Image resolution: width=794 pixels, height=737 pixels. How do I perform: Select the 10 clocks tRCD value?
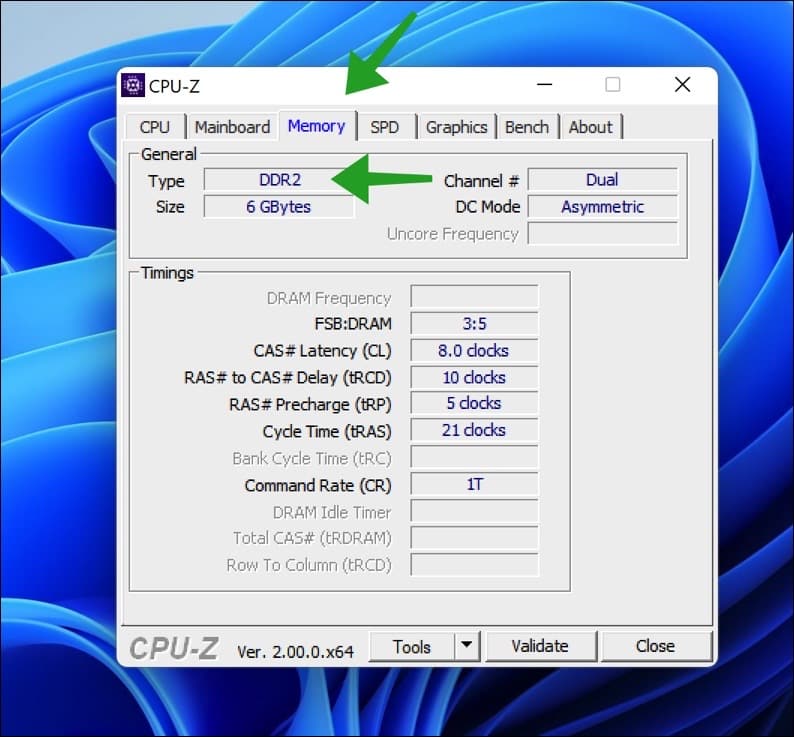pyautogui.click(x=474, y=377)
